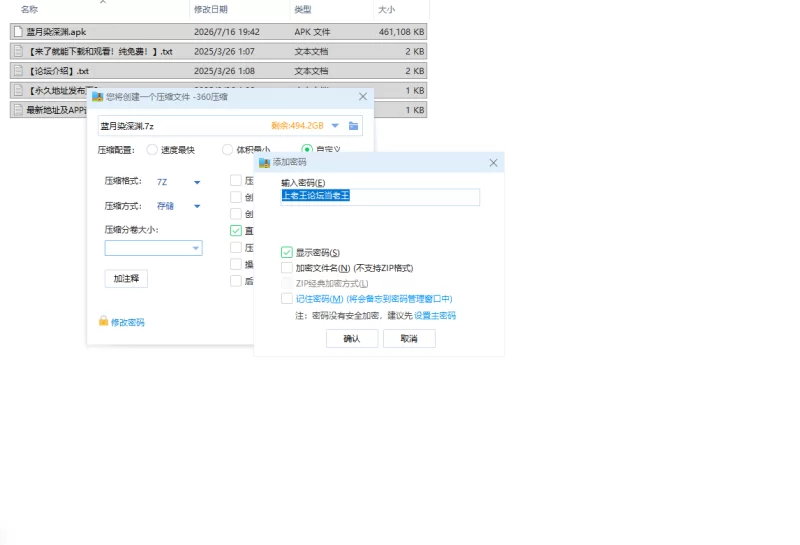Screen dimensions: 800x545
Task: Click the date 2025/3/26 1:08
Action: 224,71
